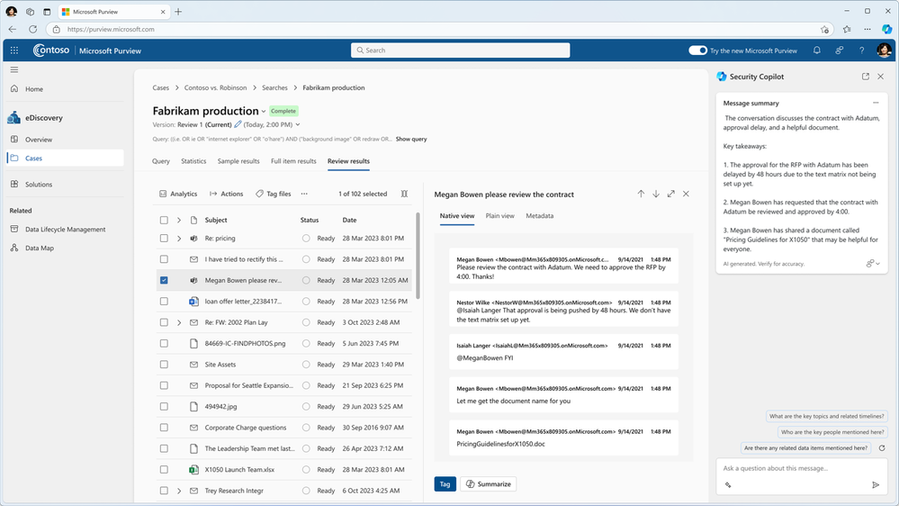
Task: Go to next item with down arrow
Action: point(656,194)
